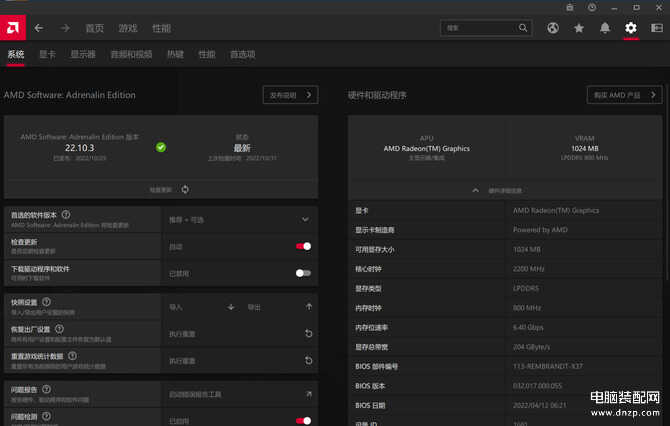670x426 pixels.
Task: Click the 检查更新 text under version card
Action: click(161, 190)
